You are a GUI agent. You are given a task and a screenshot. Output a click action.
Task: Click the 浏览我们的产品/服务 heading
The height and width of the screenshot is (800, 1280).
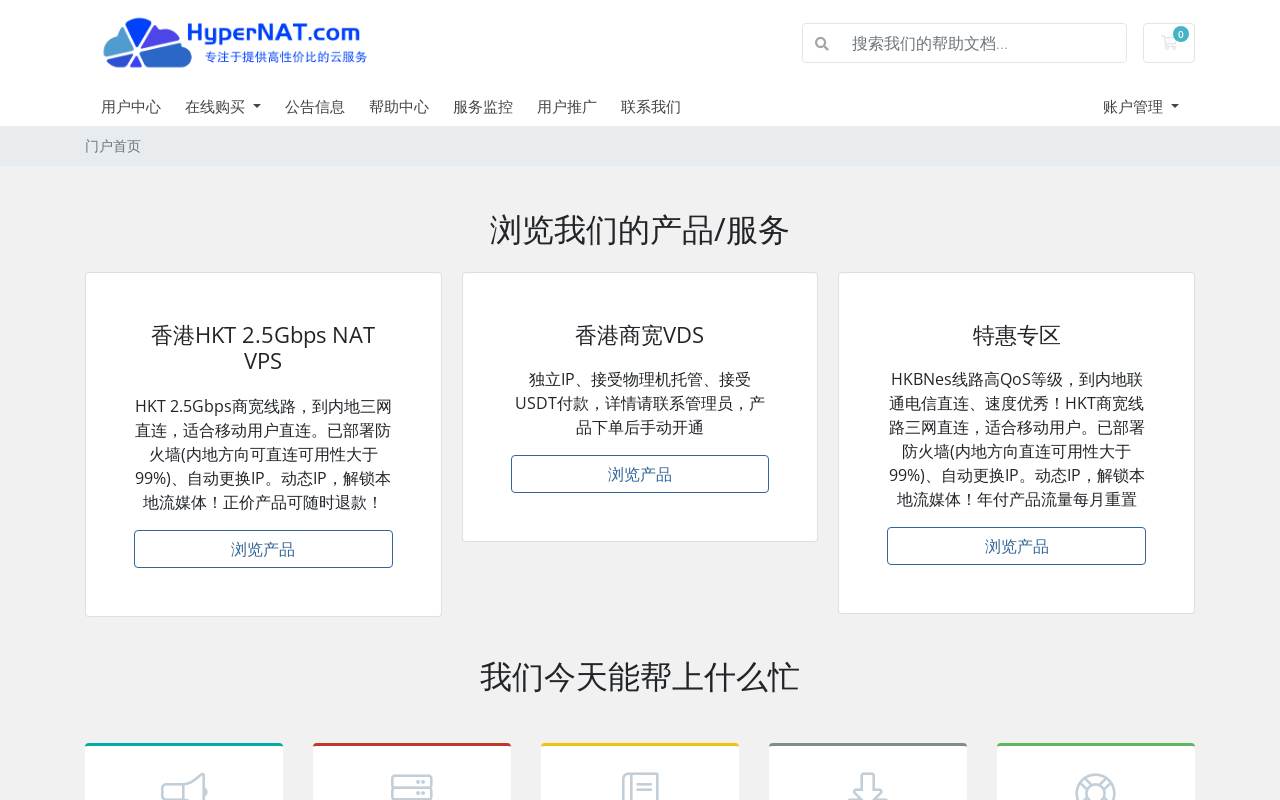click(x=640, y=230)
